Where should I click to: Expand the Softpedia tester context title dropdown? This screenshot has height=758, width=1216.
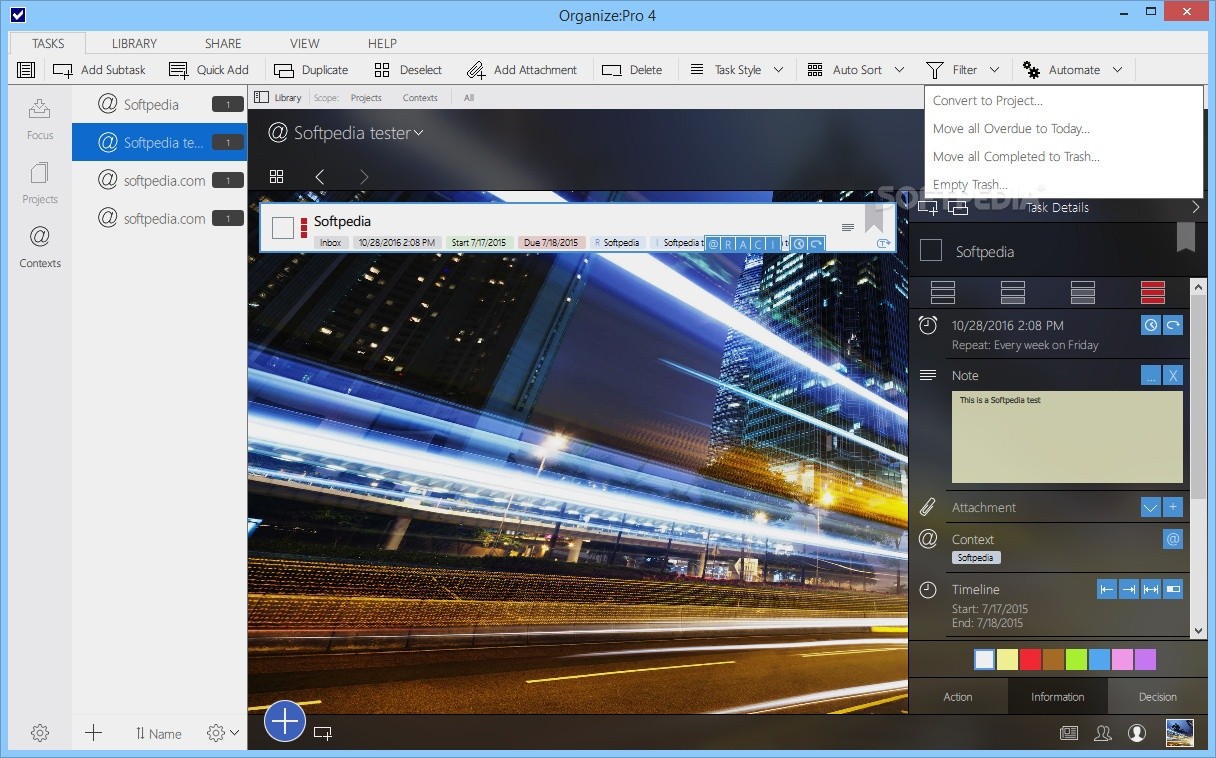coord(419,133)
